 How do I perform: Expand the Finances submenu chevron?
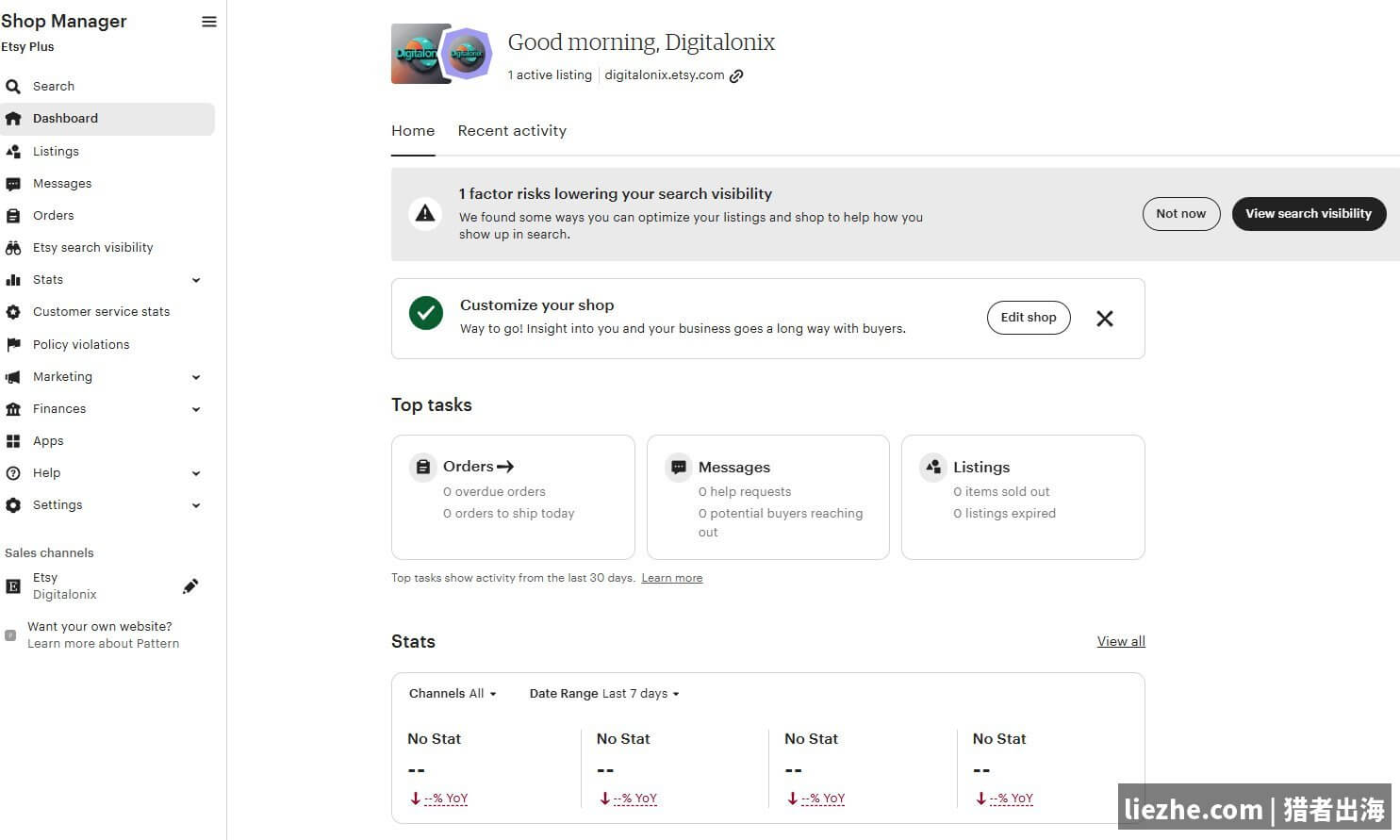point(196,409)
